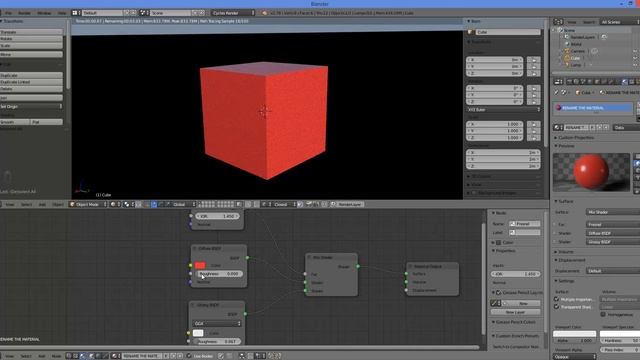Click the Diffuse BSDF red color swatch
This screenshot has width=640, height=360.
(x=200, y=265)
